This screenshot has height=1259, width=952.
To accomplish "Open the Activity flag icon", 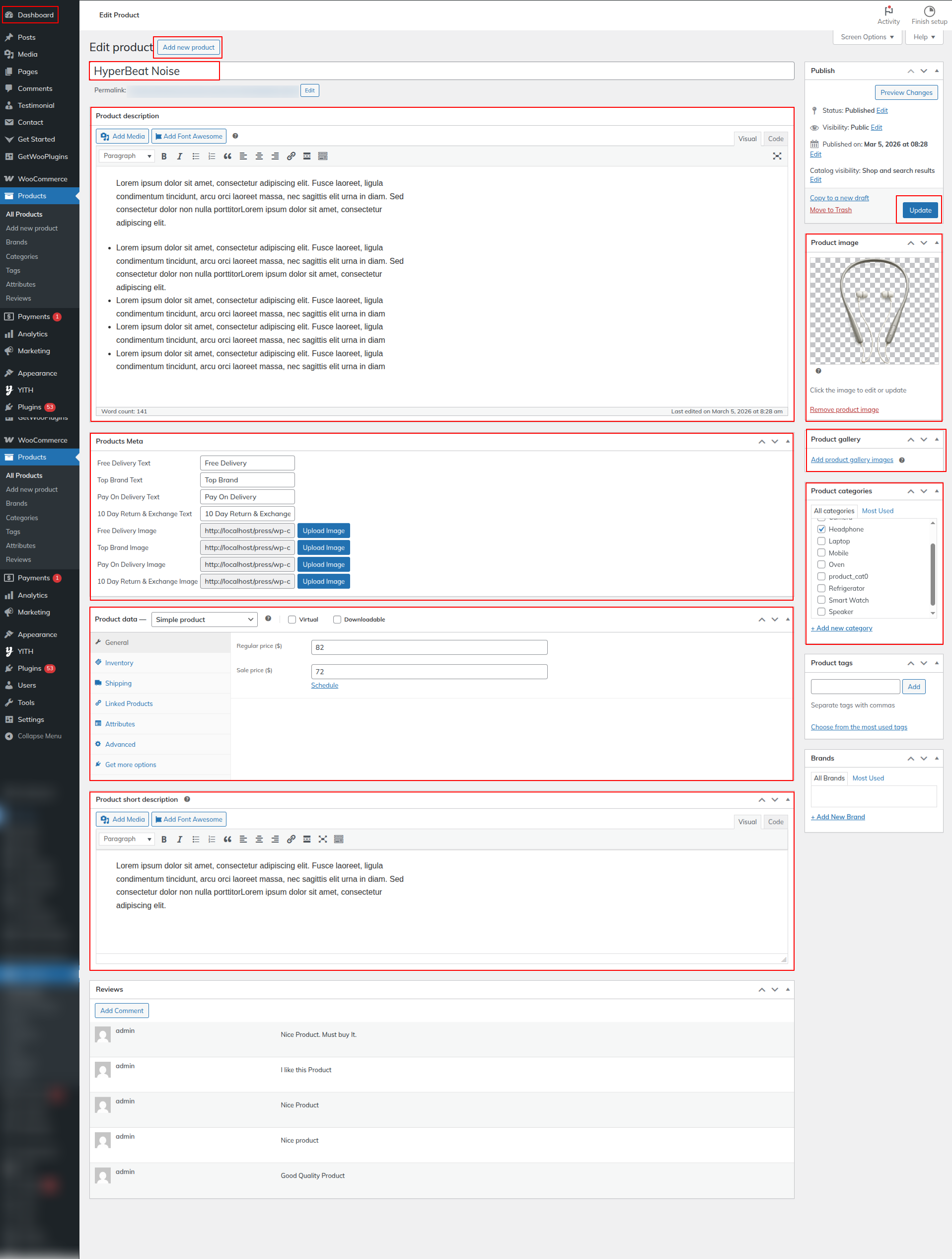I will [x=888, y=11].
